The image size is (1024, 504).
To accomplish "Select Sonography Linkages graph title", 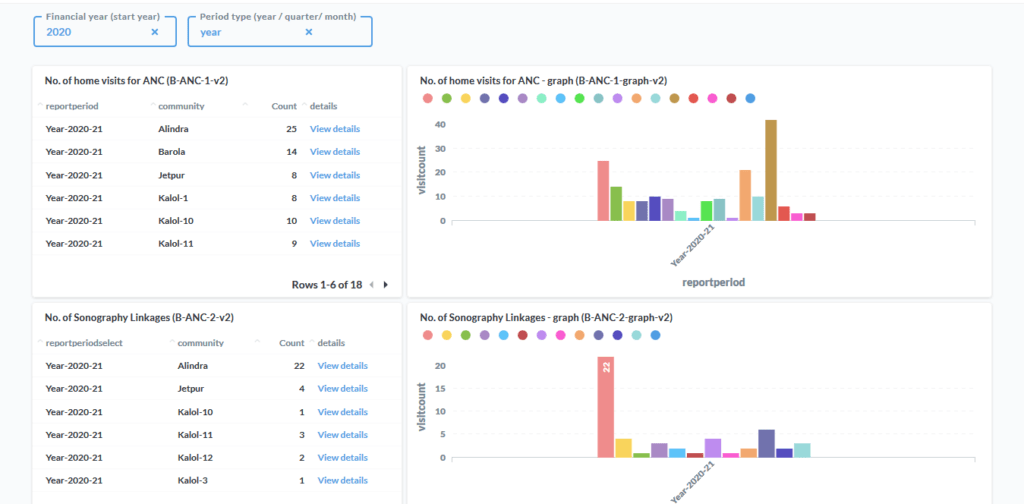I will tap(546, 317).
